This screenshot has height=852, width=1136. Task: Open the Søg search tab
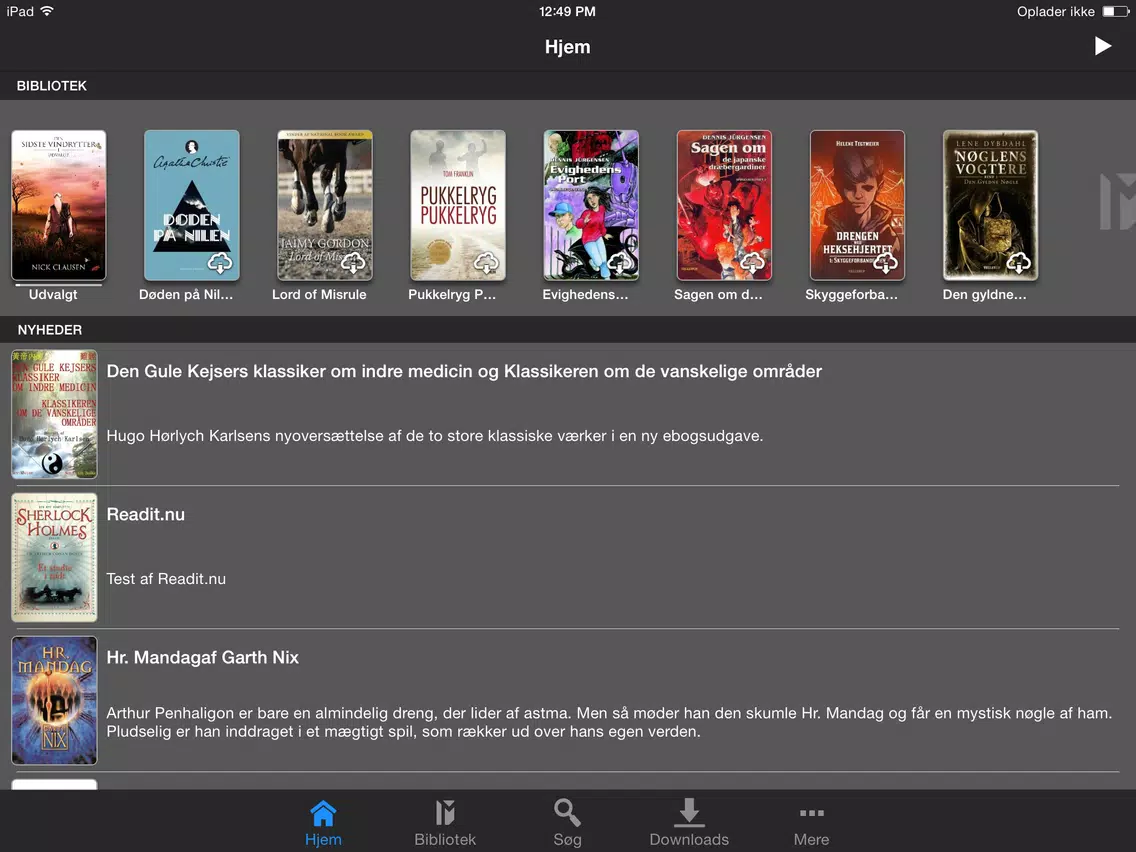coord(567,823)
